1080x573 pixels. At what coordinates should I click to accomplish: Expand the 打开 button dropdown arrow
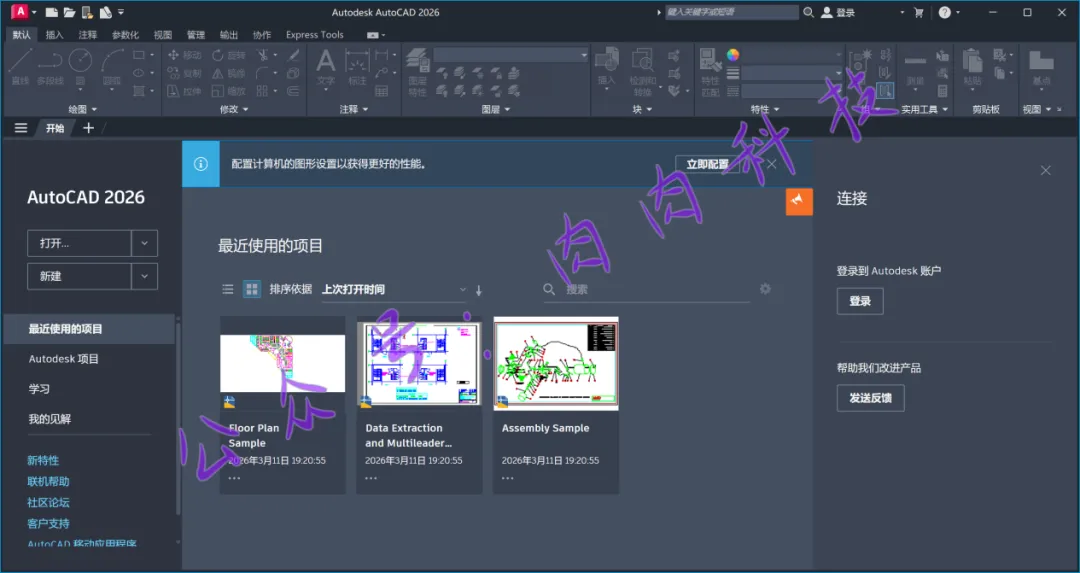[144, 243]
